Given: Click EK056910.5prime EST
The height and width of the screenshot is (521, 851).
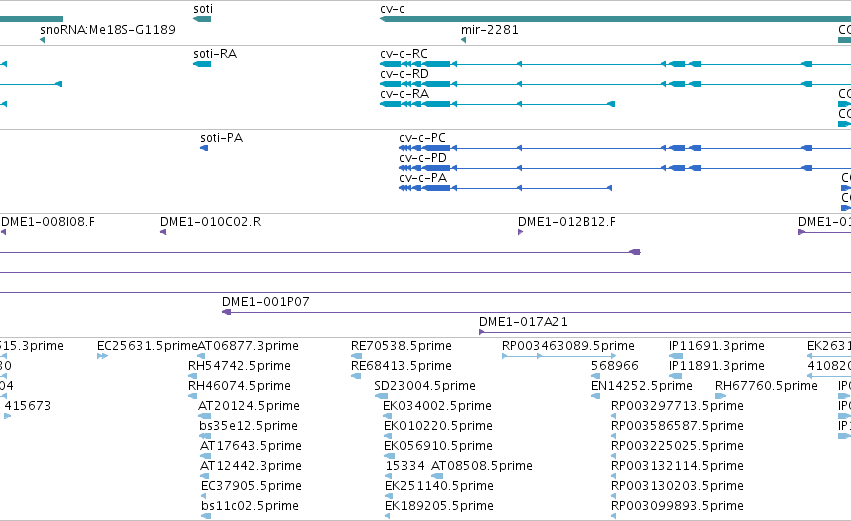Looking at the screenshot, I should point(388,456).
